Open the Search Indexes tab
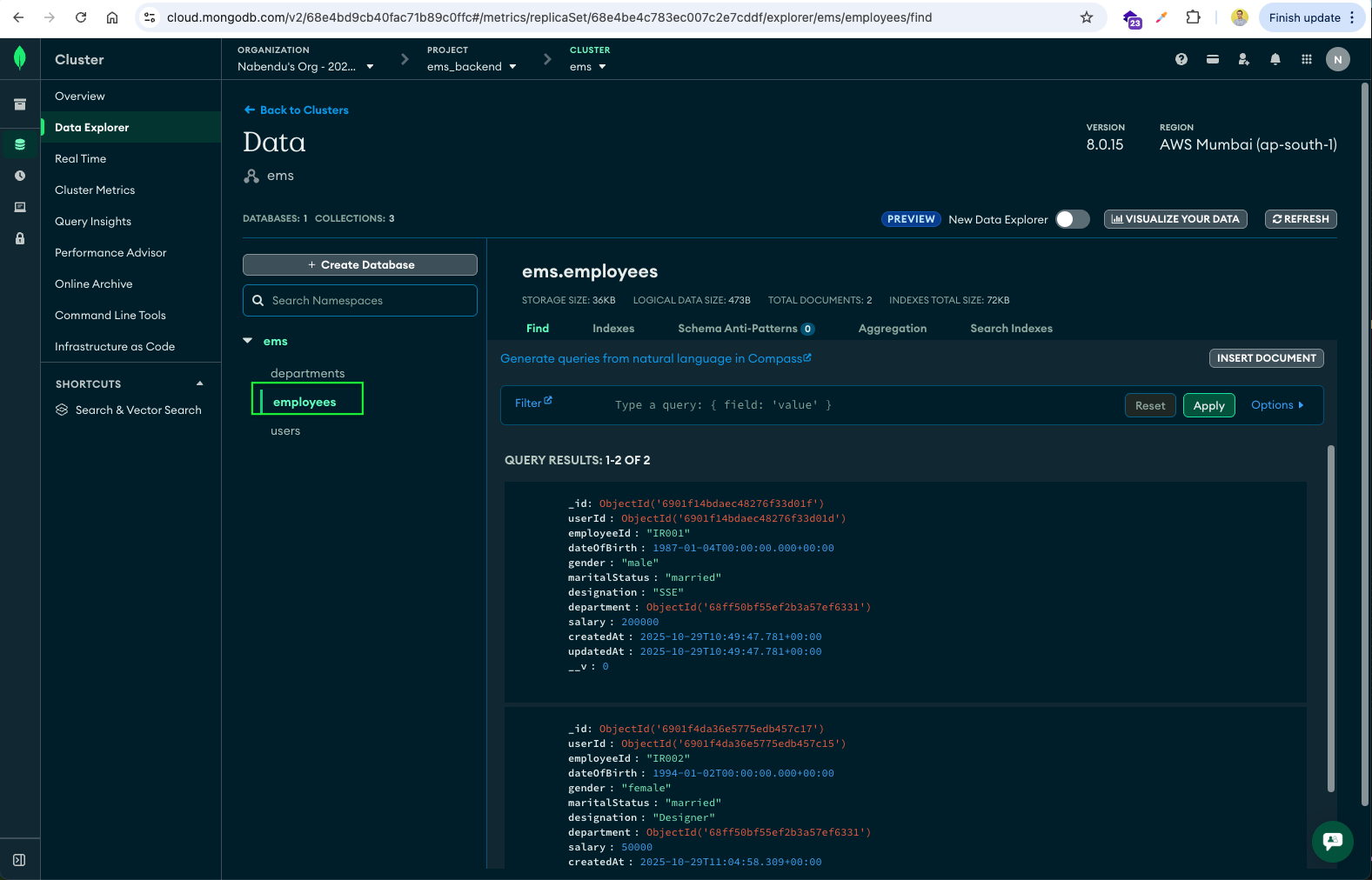Viewport: 1372px width, 880px height. click(1011, 328)
